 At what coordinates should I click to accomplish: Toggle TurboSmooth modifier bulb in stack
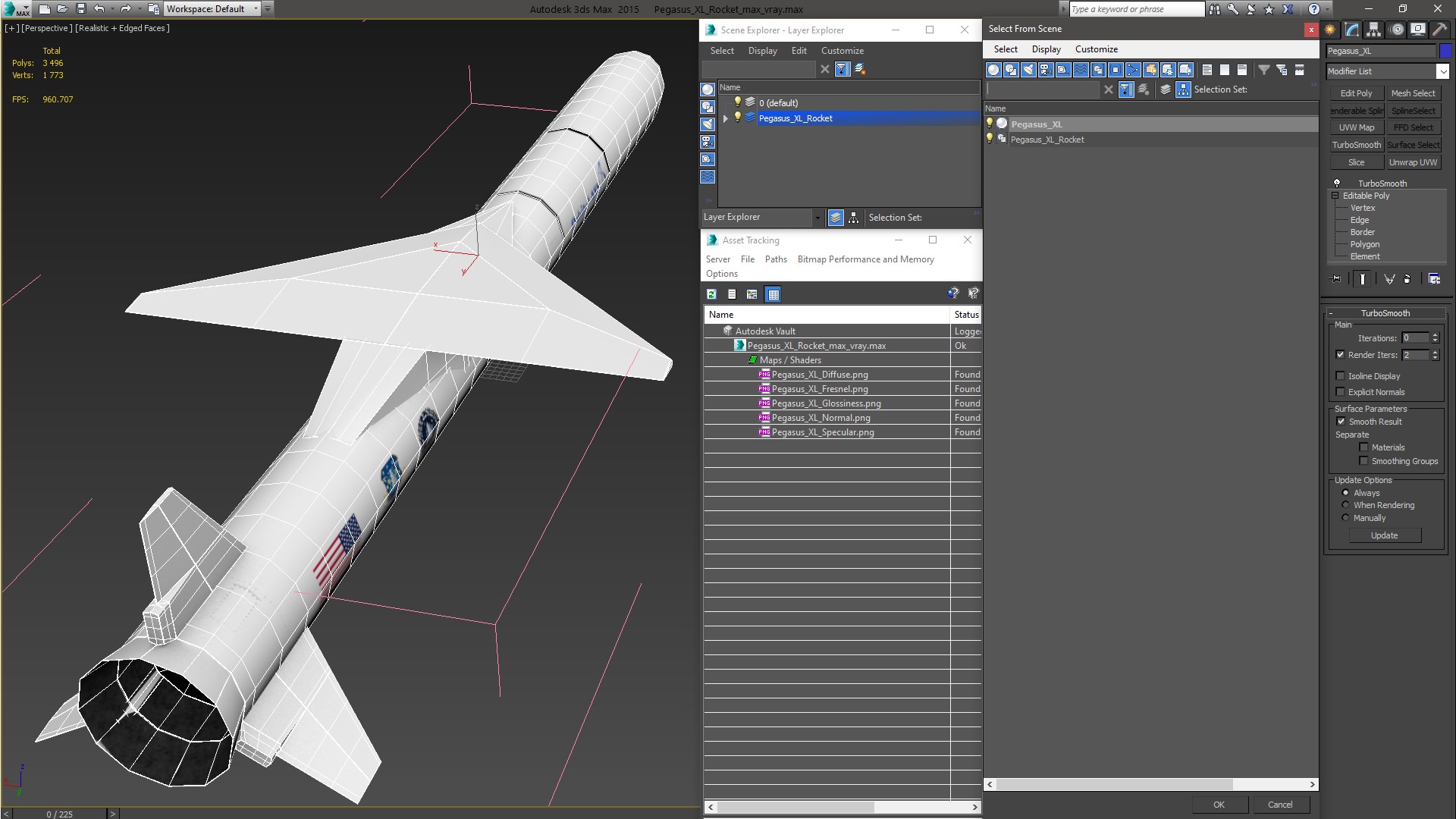tap(1337, 184)
